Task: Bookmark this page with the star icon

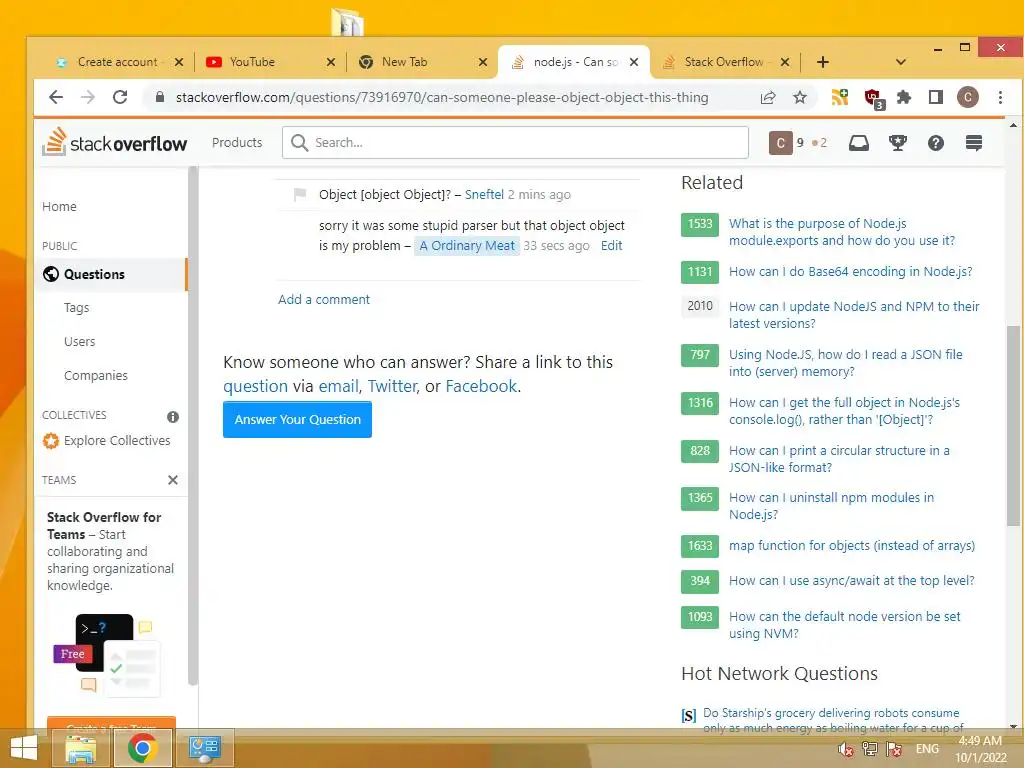Action: (x=800, y=97)
